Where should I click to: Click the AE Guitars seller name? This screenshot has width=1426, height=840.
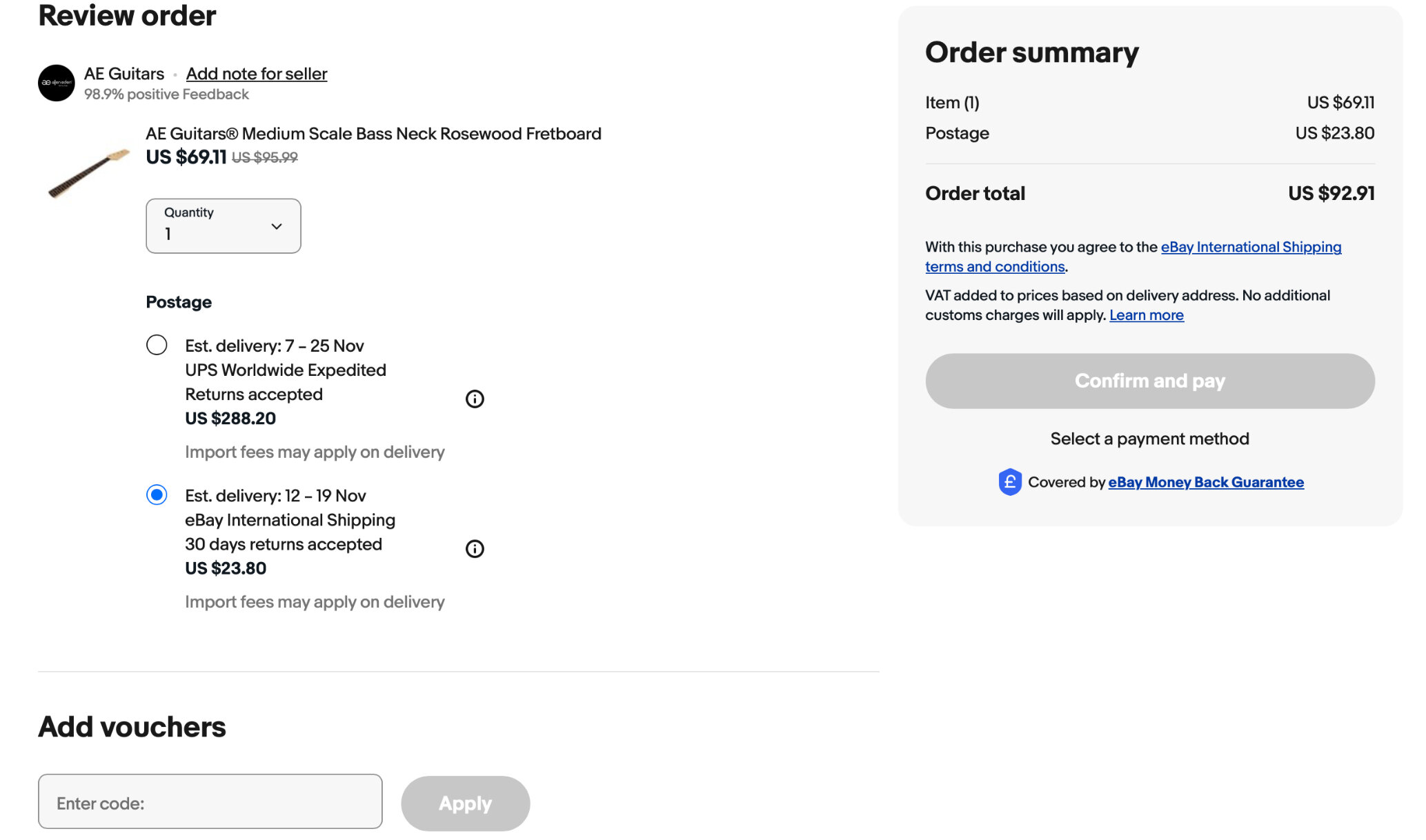coord(124,74)
